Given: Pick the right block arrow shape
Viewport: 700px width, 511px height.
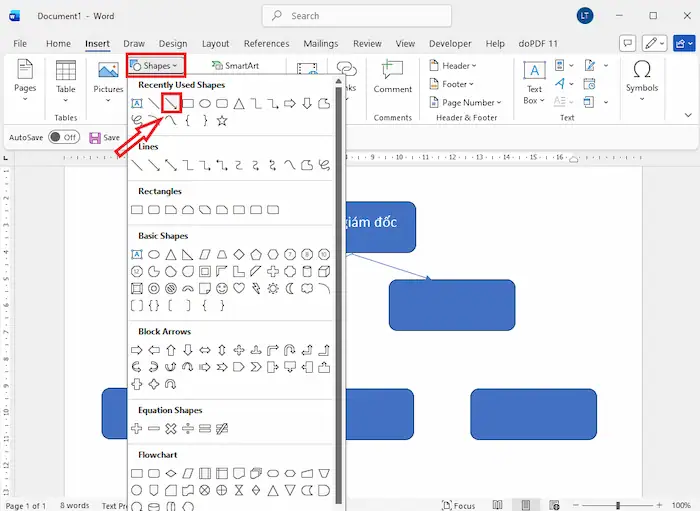Looking at the screenshot, I should point(137,350).
